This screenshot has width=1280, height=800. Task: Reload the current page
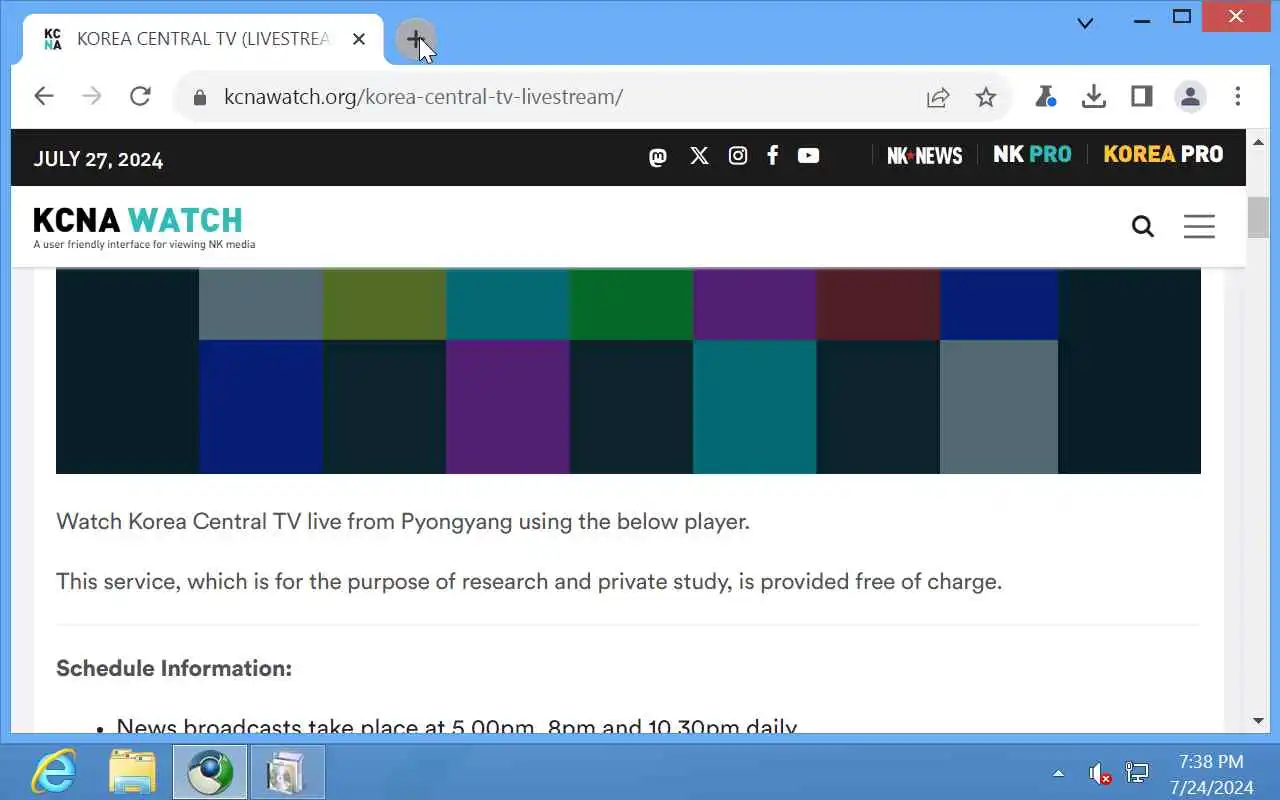point(140,96)
